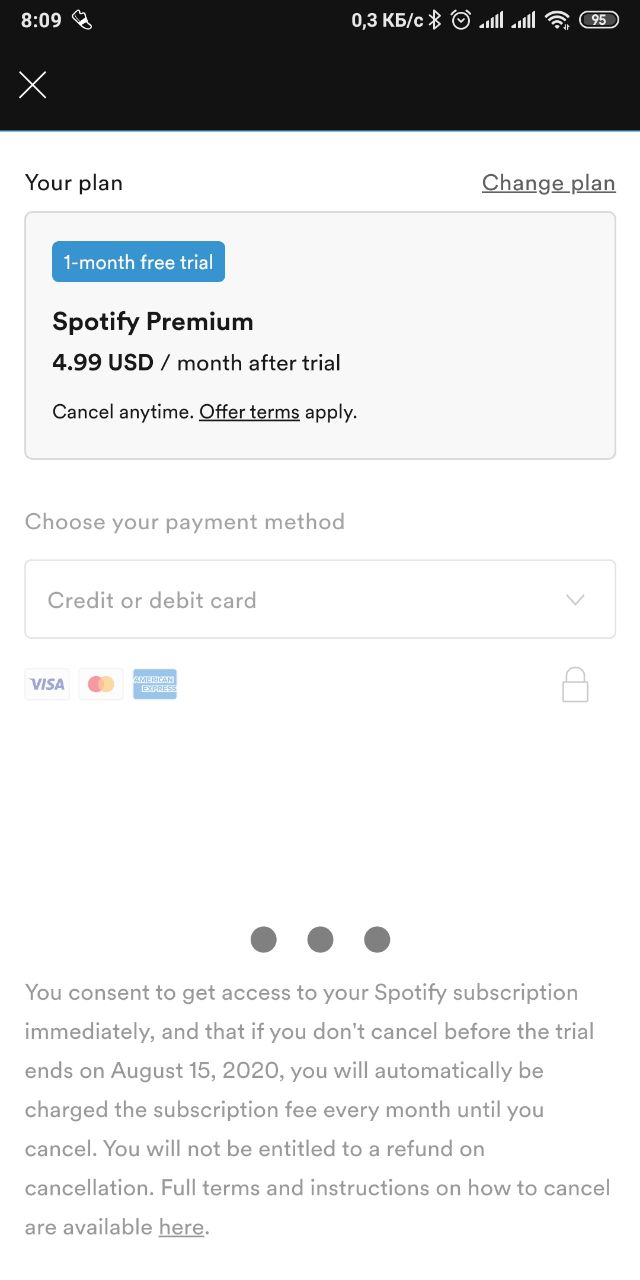Tap the American Express logo
Image resolution: width=640 pixels, height=1280 pixels.
(x=155, y=684)
